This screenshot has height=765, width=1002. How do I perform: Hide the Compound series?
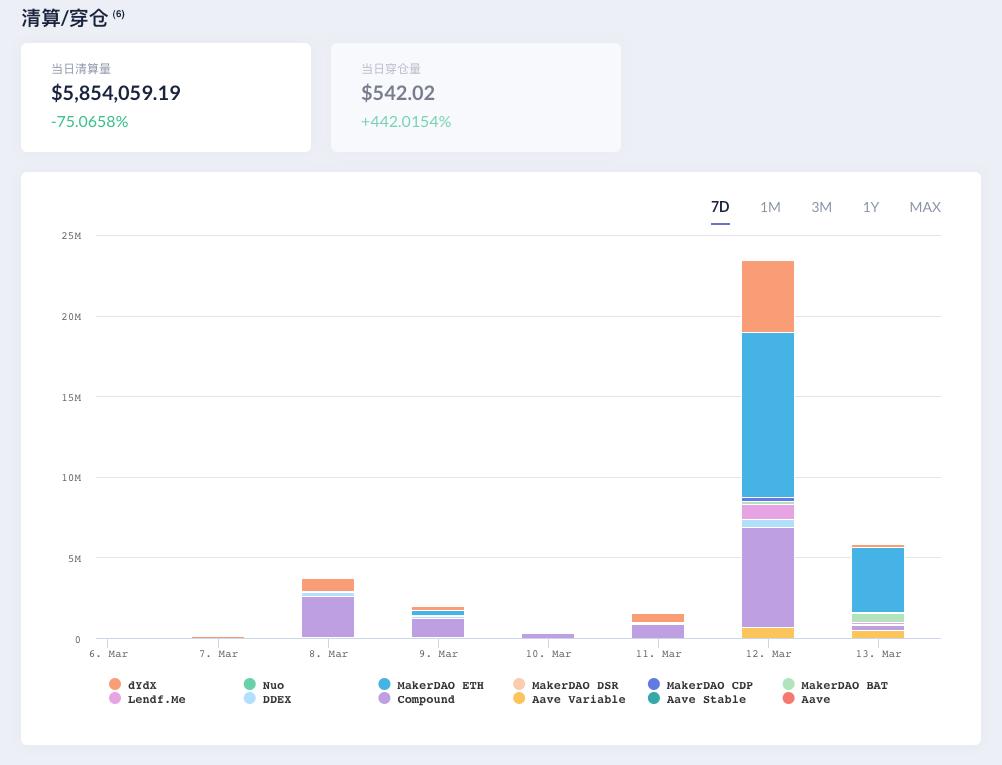coord(425,699)
